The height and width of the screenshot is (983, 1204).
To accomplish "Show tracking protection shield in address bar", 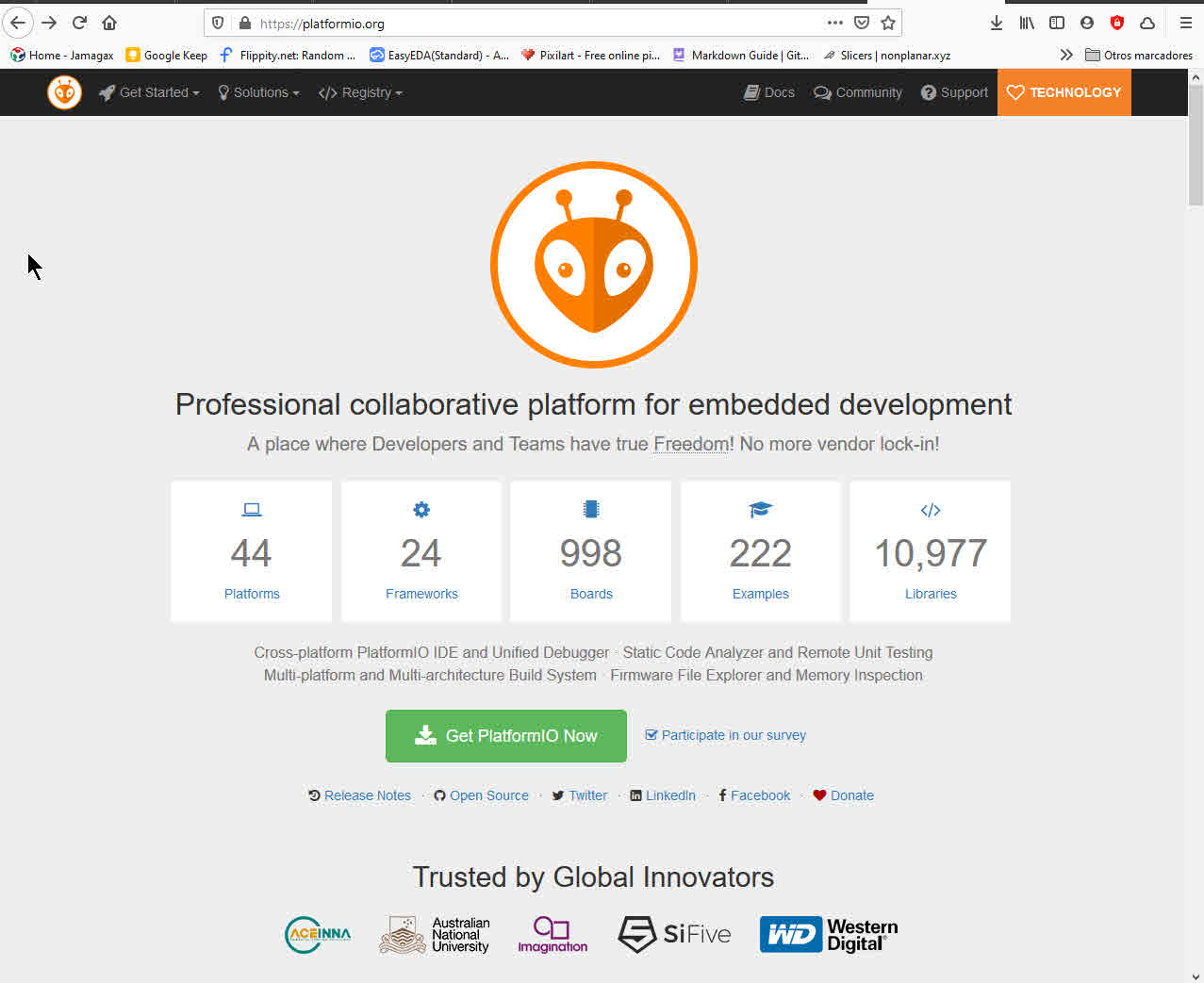I will (x=218, y=24).
